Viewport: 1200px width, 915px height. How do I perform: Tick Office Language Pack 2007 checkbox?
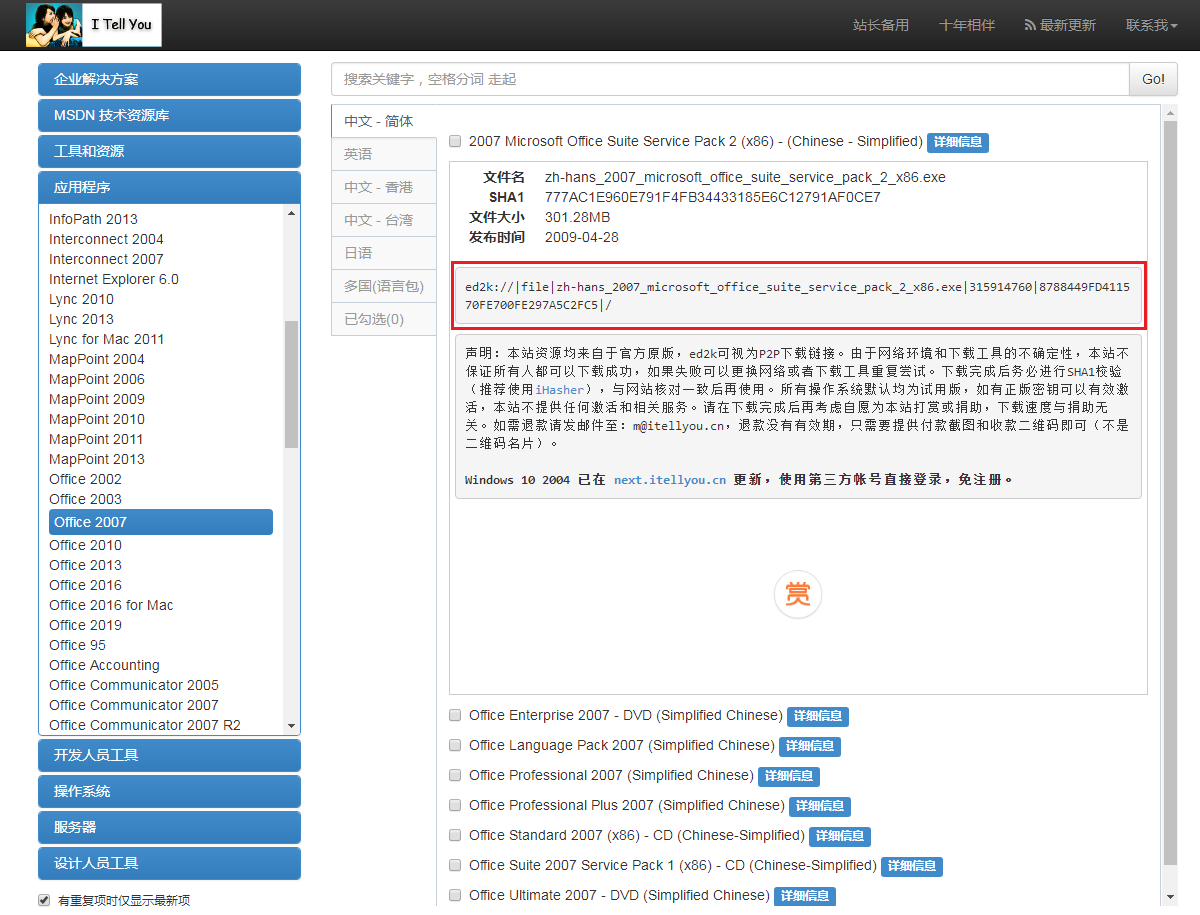[x=455, y=745]
